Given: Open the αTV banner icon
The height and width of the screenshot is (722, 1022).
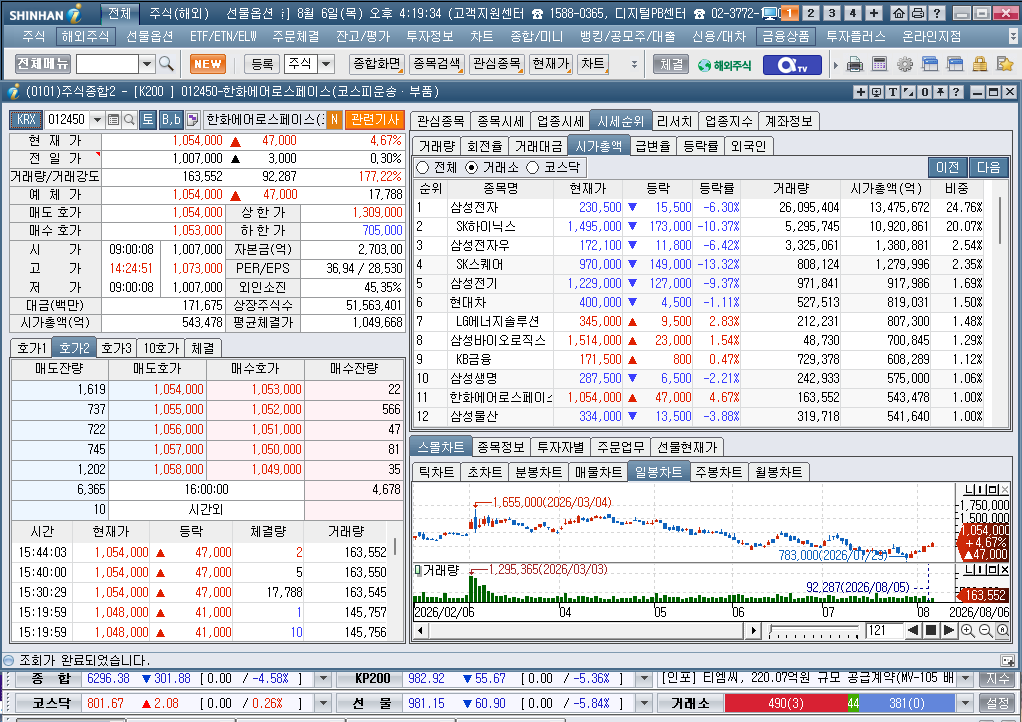Looking at the screenshot, I should tap(792, 65).
